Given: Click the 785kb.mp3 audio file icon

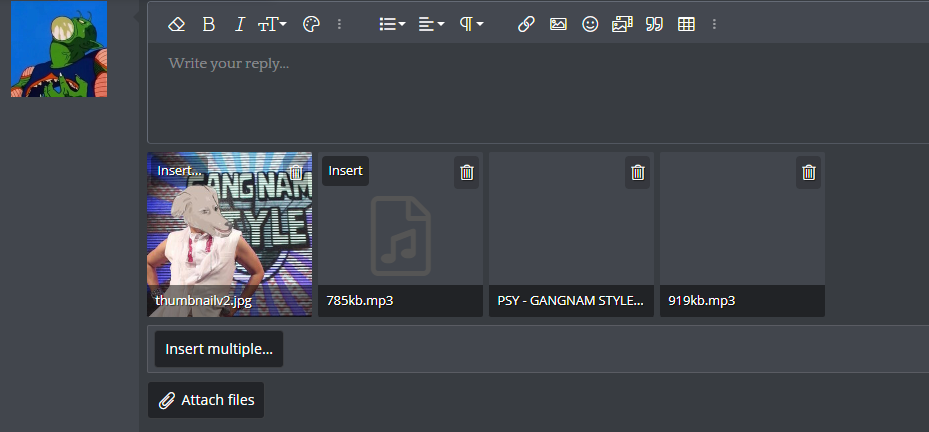Looking at the screenshot, I should [401, 236].
